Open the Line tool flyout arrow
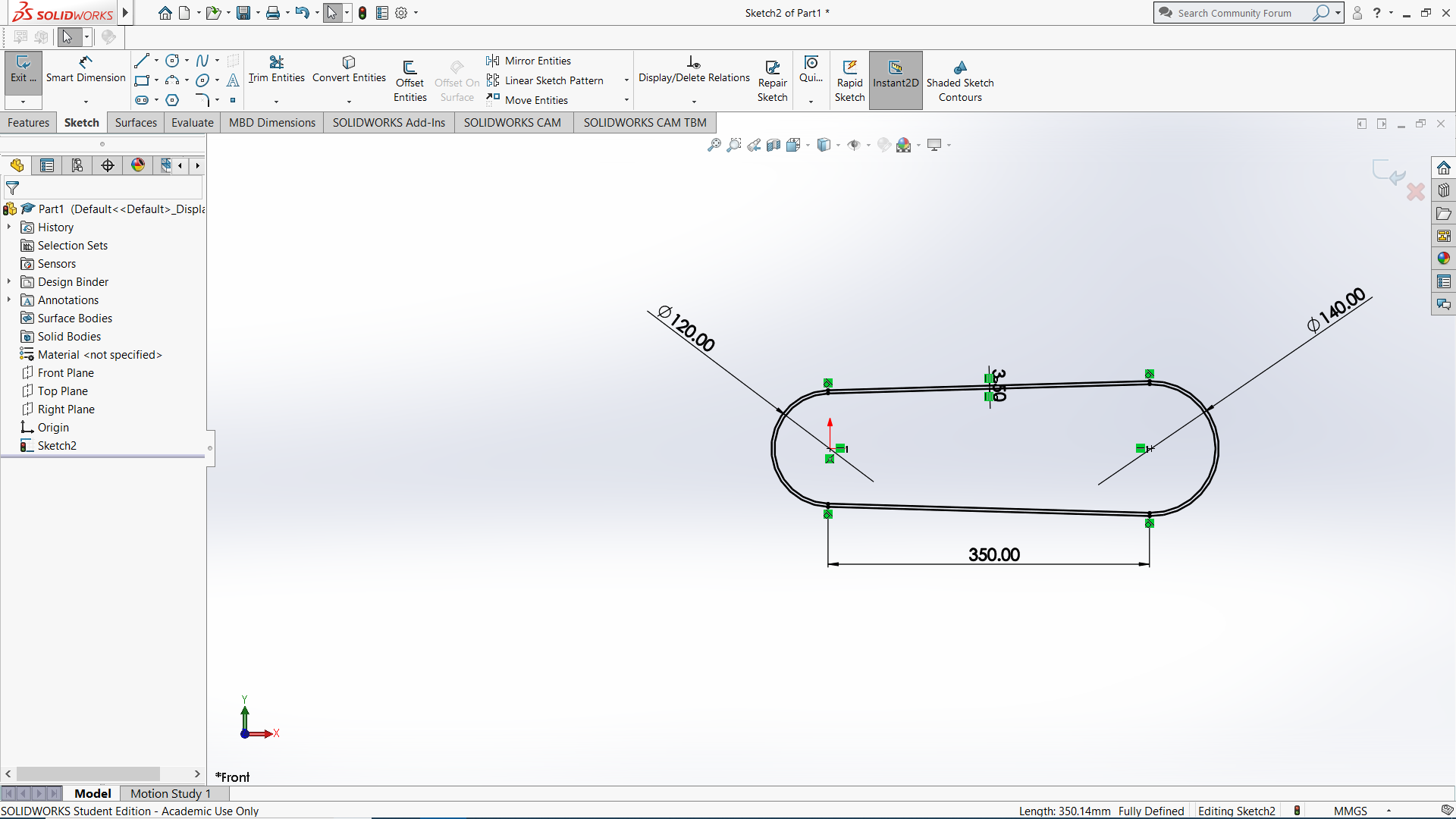The height and width of the screenshot is (819, 1456). tap(155, 61)
